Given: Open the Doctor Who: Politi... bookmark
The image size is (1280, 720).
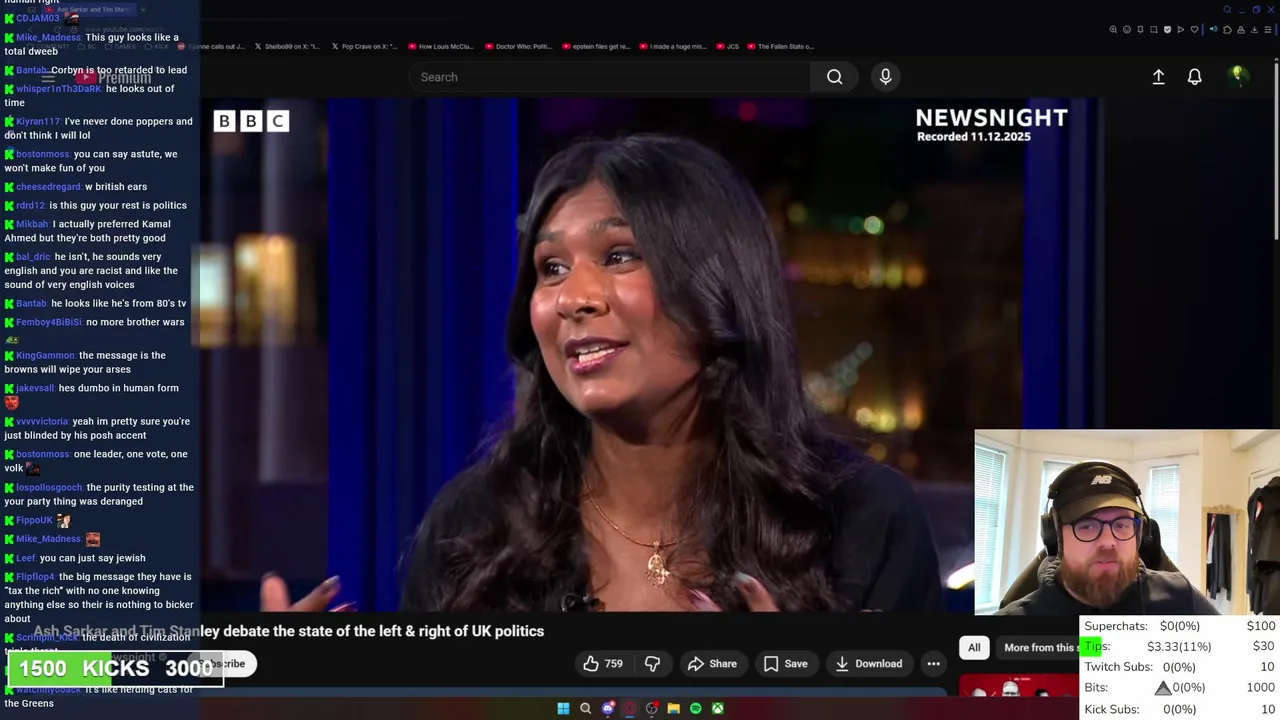Looking at the screenshot, I should coord(518,46).
